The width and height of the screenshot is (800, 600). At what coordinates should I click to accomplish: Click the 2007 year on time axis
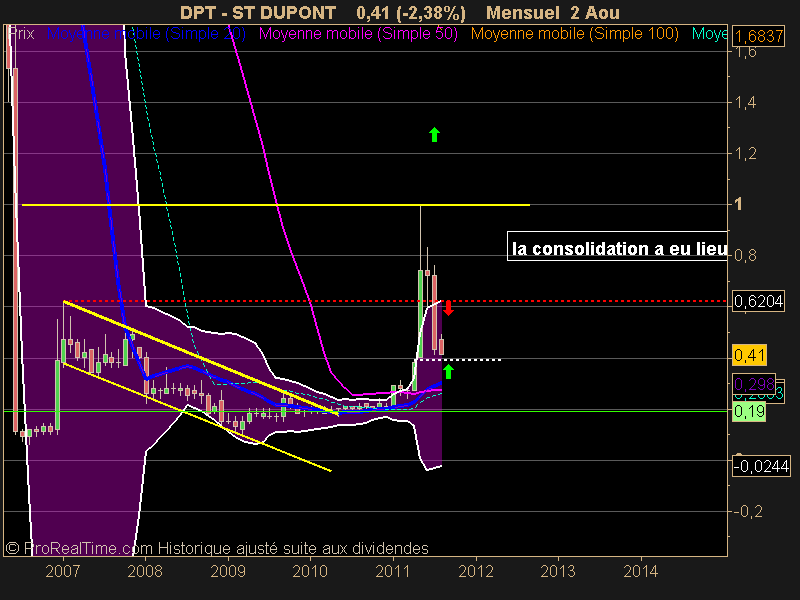click(63, 571)
